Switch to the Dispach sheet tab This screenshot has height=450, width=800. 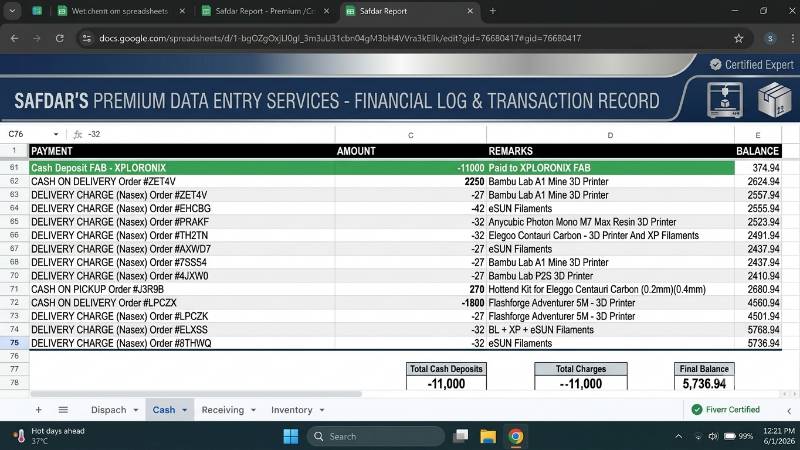(108, 410)
